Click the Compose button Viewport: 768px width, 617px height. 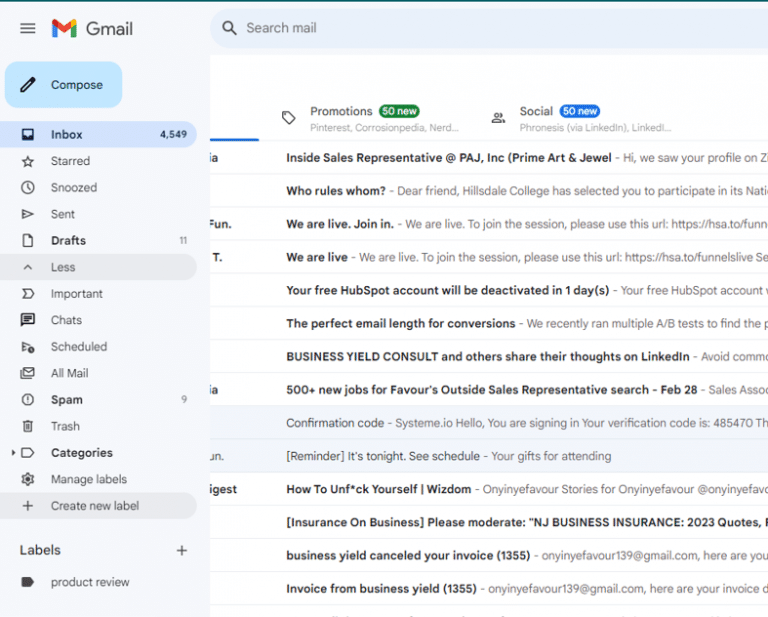click(64, 85)
